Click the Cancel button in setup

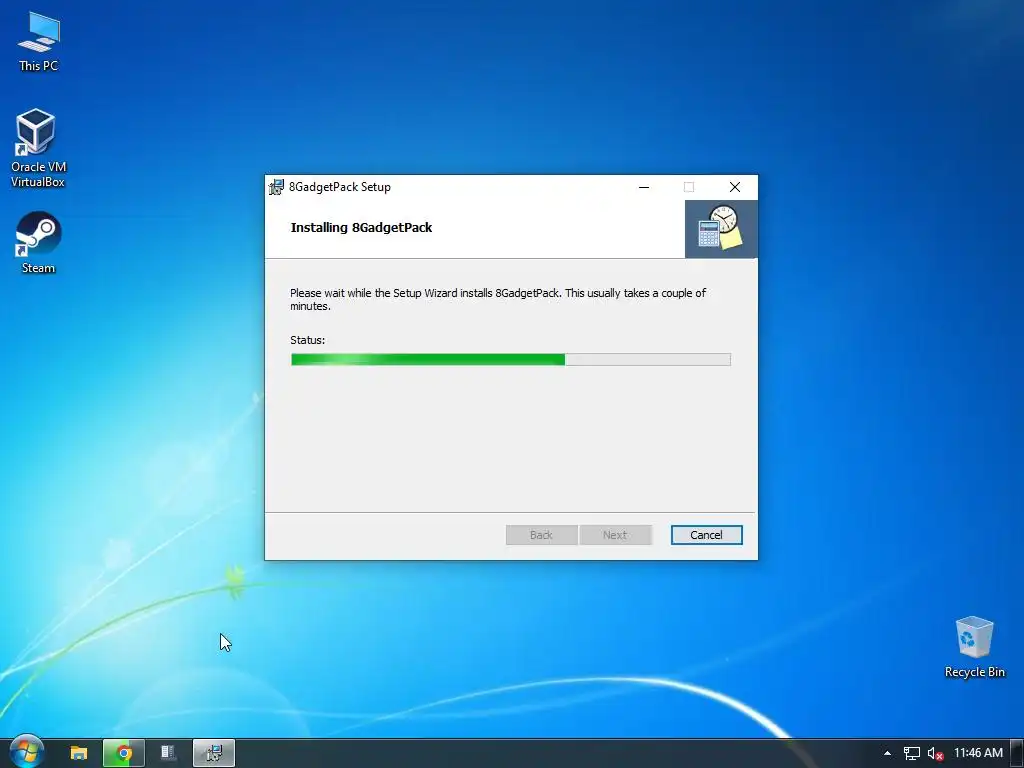(x=706, y=535)
